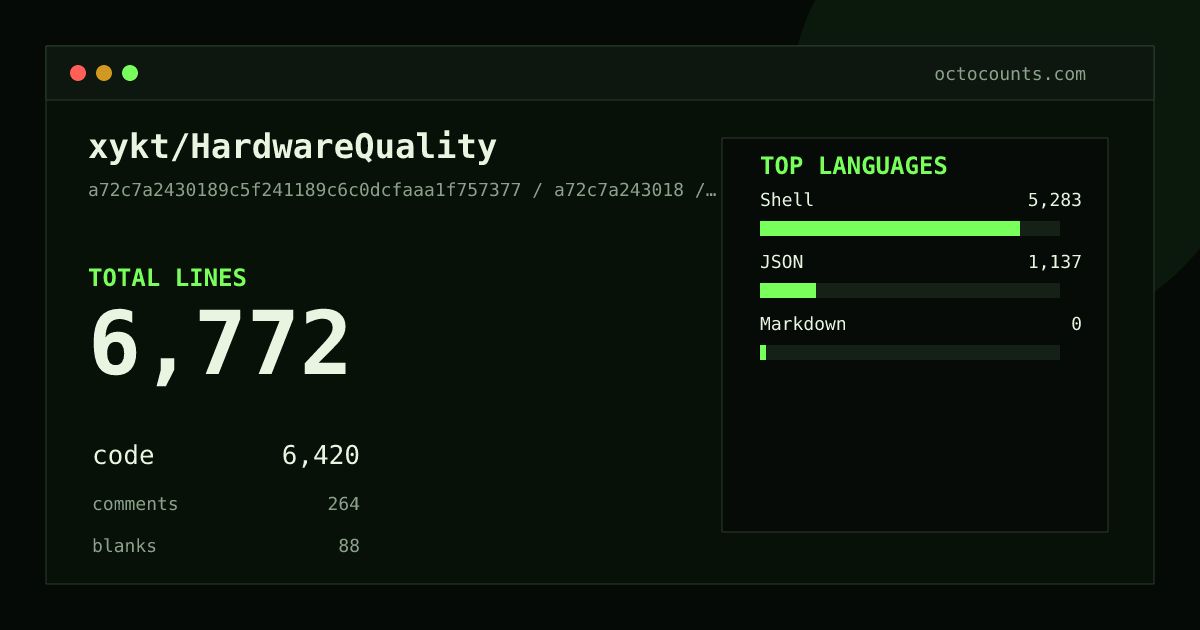Click the Shell progress bar

910,228
